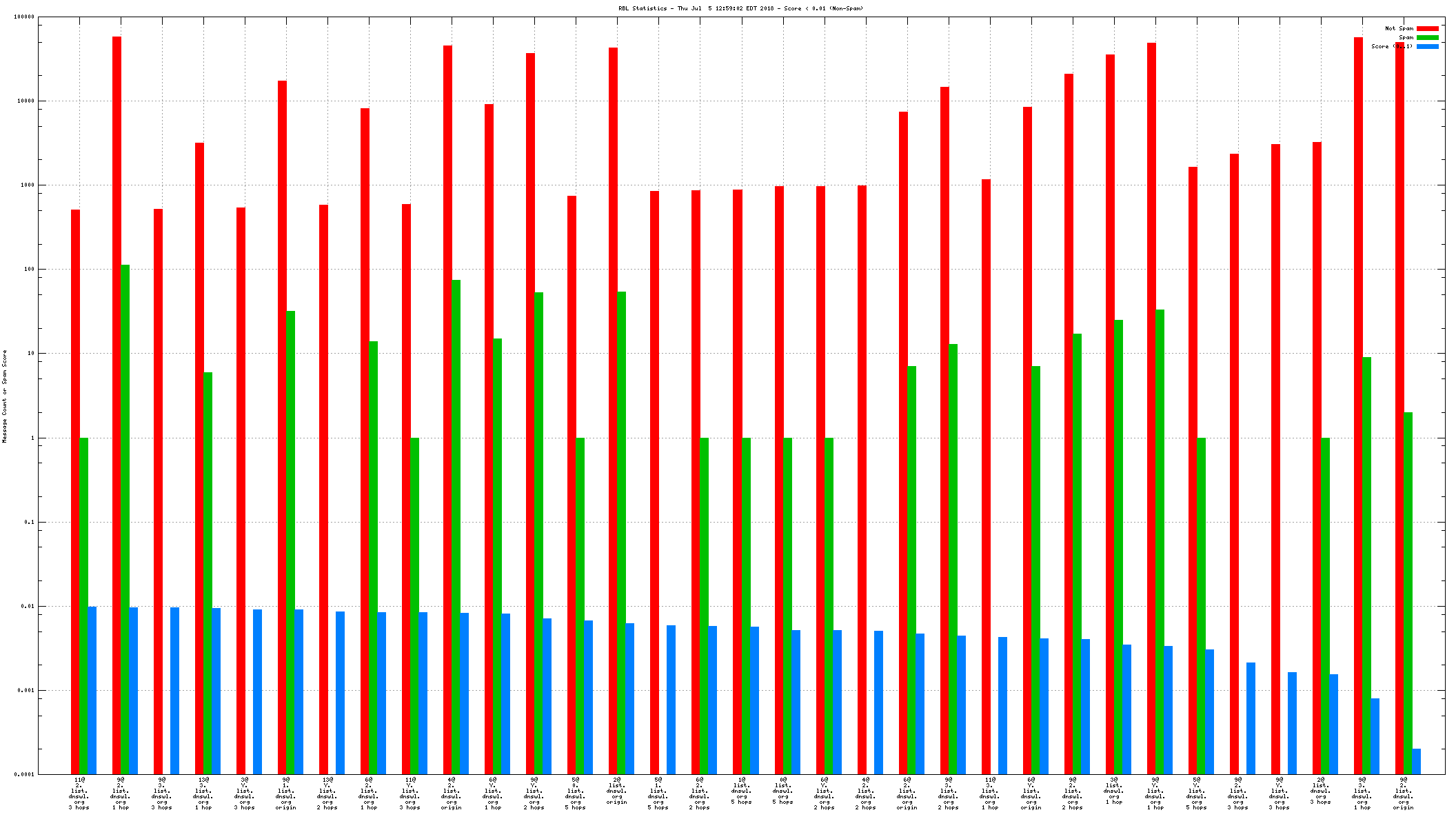Click the 4@2.list.dnswl.org 2 hops label
1456x819 pixels.
(x=865, y=793)
